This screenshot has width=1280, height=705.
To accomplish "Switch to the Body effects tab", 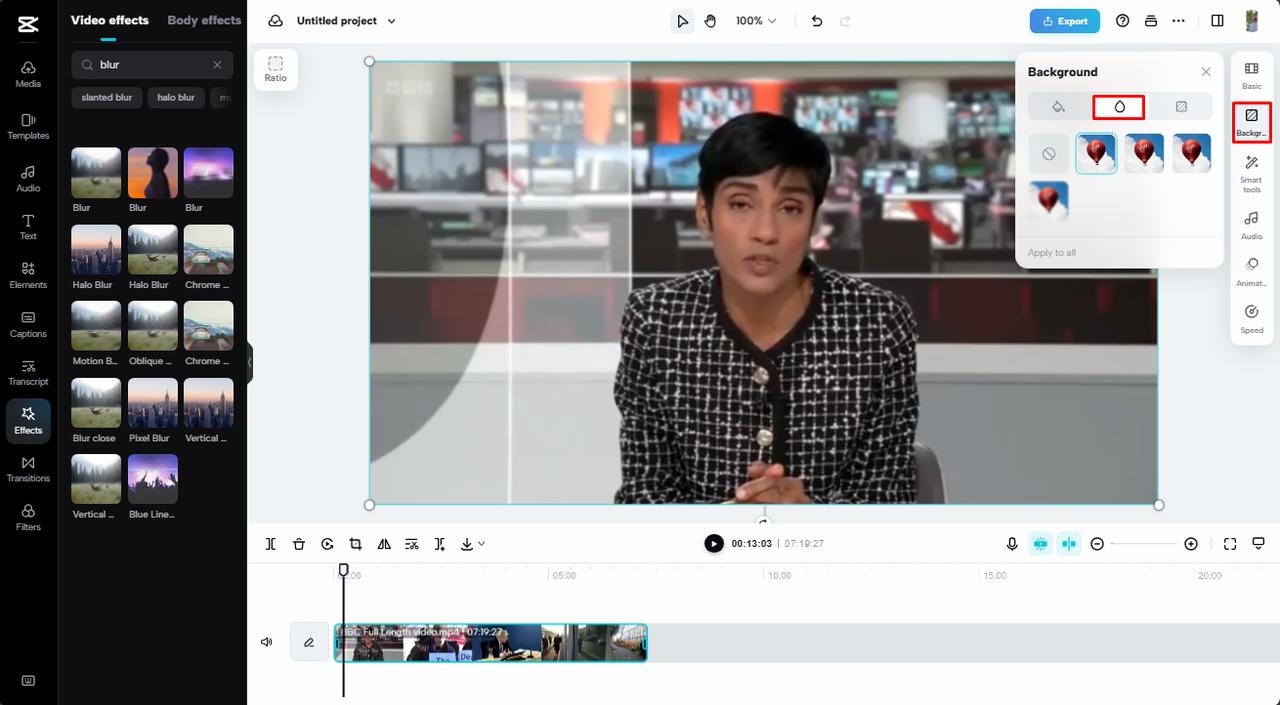I will [204, 20].
